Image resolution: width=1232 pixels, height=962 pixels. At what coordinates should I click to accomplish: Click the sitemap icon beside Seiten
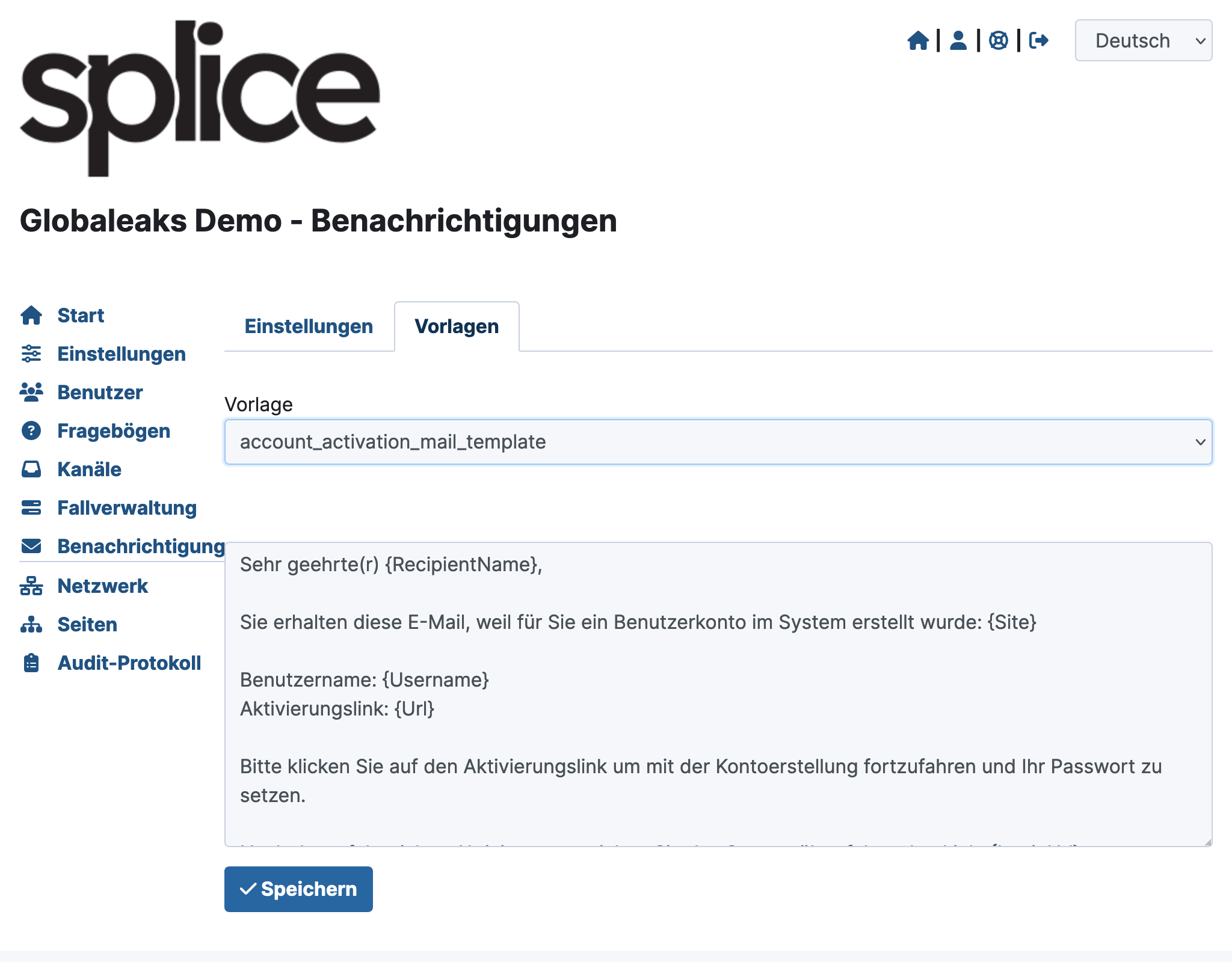[x=31, y=624]
